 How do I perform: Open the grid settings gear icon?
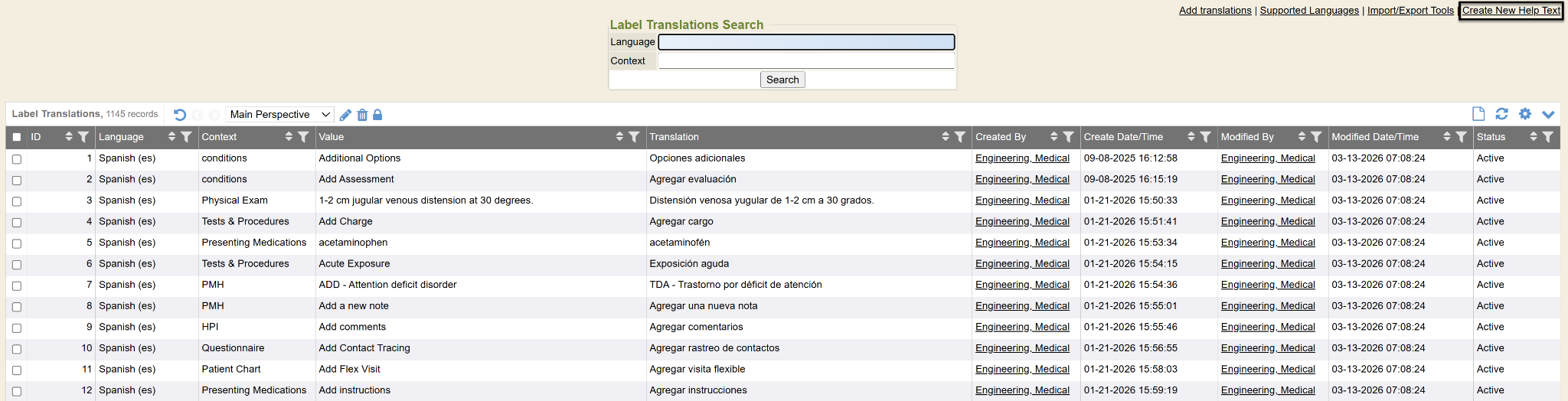pos(1525,114)
